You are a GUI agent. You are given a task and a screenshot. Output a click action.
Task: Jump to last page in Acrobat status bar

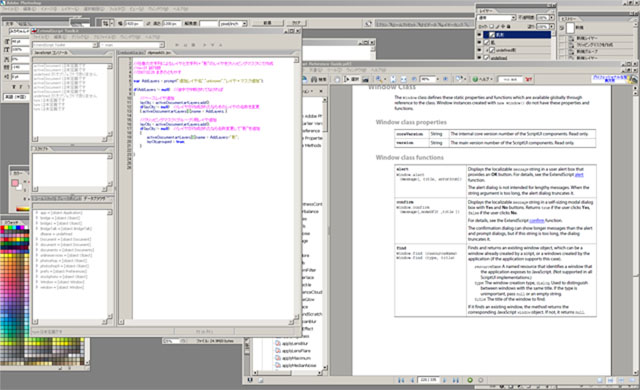coord(456,380)
